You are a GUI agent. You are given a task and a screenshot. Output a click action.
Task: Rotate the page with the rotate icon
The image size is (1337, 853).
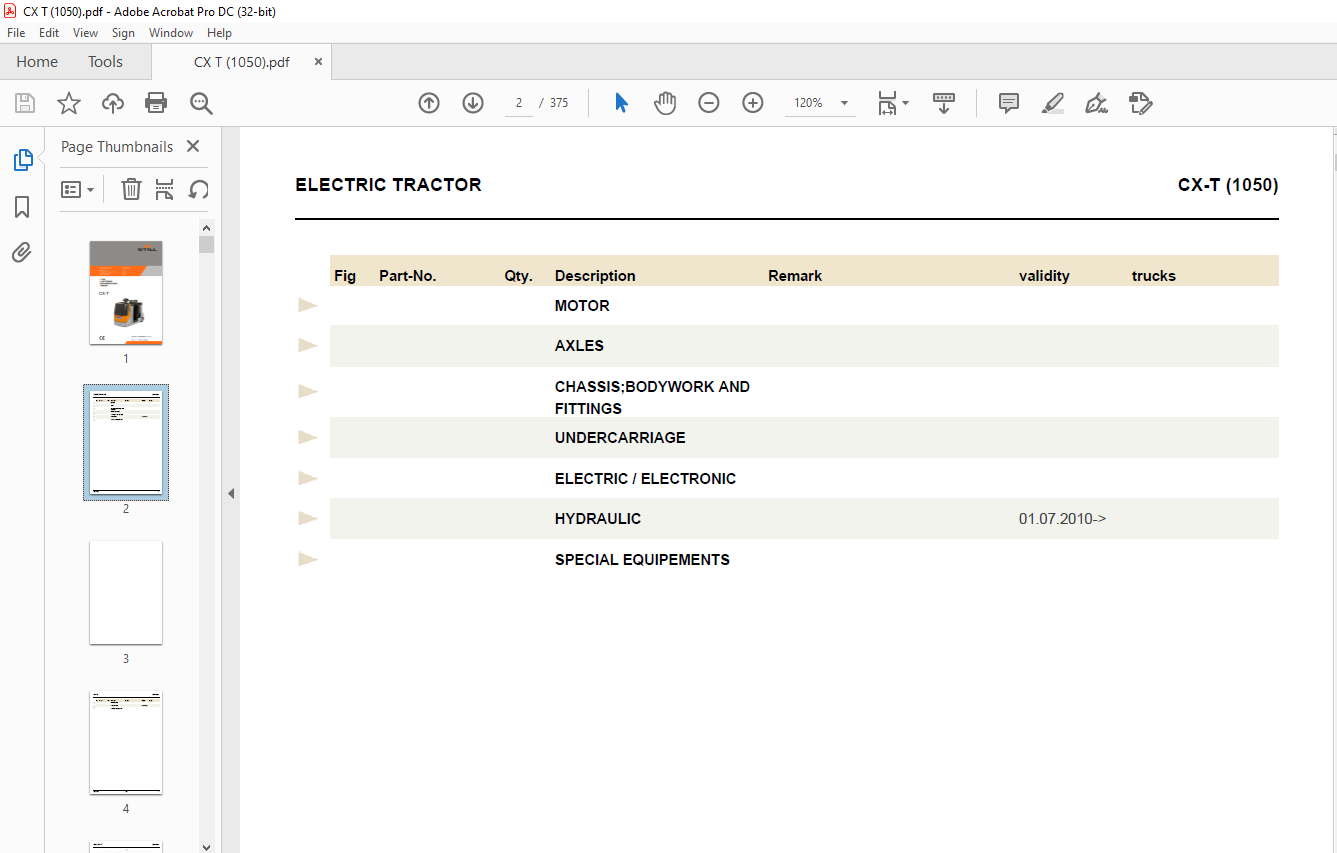(199, 189)
